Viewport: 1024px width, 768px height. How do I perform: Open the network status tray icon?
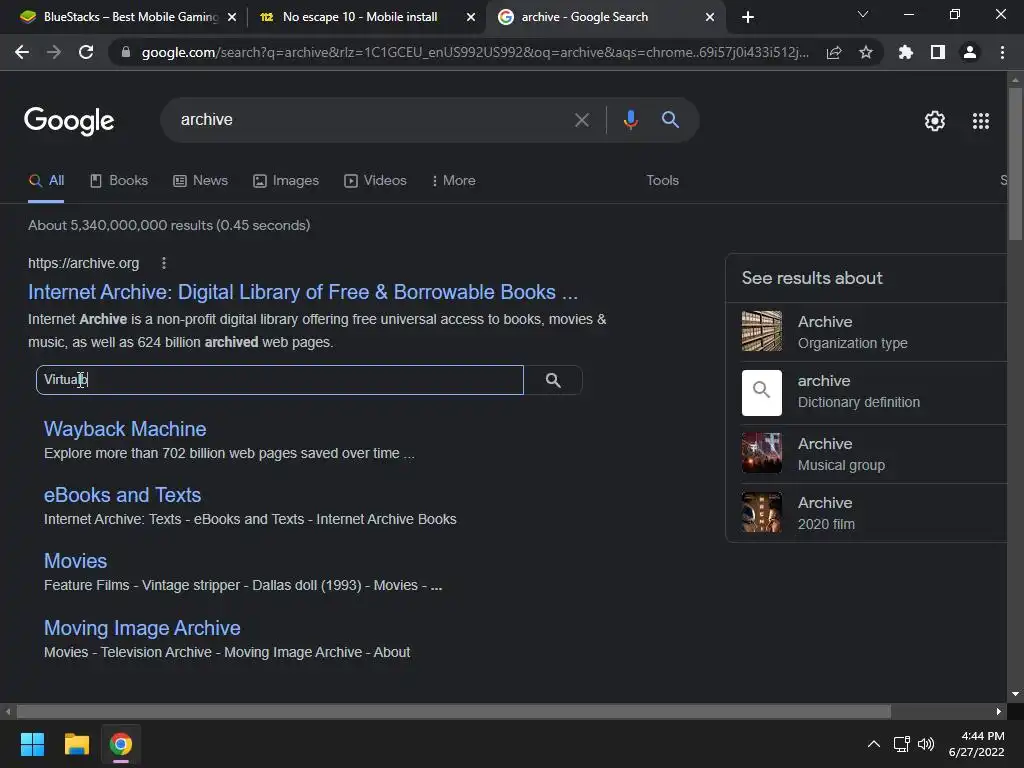tap(902, 744)
